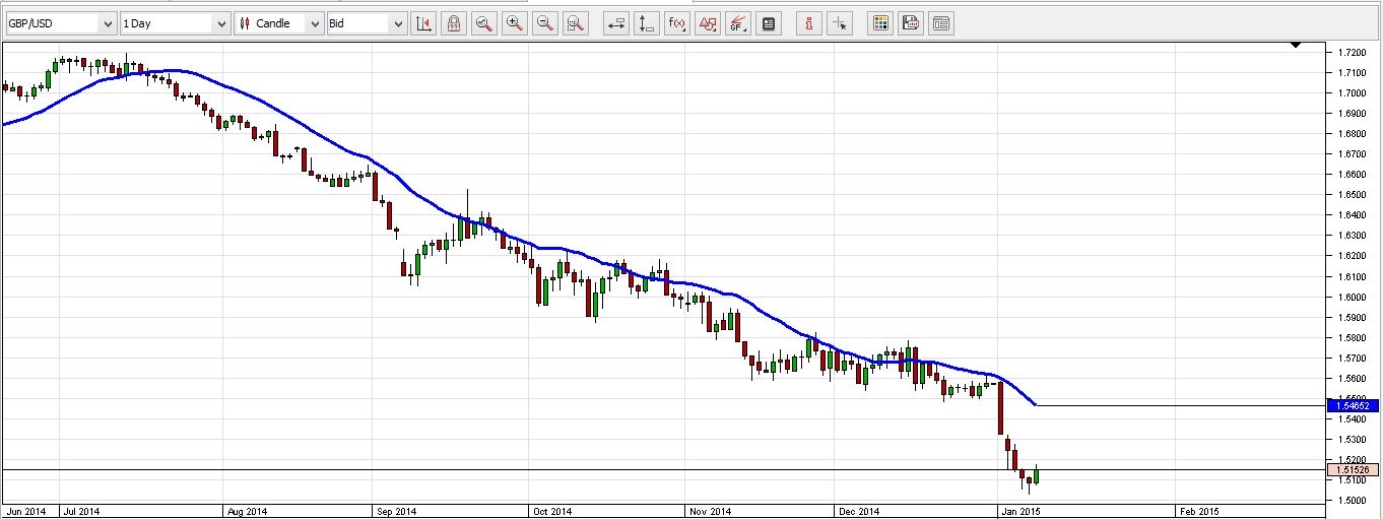1383x519 pixels.
Task: Click the chart properties window icon
Action: [x=941, y=23]
